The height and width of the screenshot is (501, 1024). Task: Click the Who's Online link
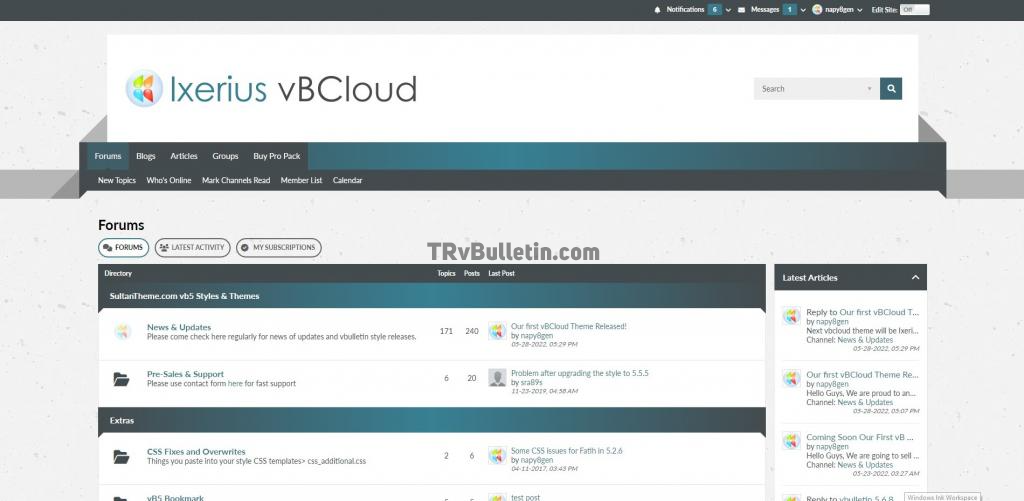point(169,181)
